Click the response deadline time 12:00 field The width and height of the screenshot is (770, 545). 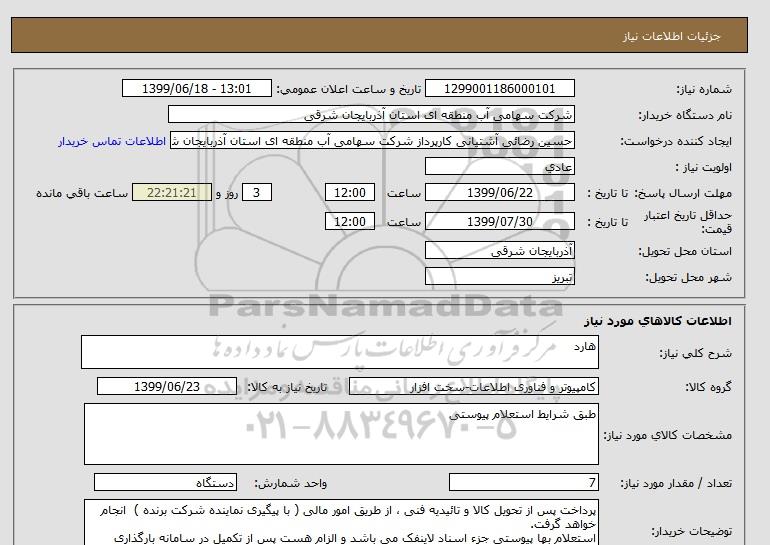(350, 192)
